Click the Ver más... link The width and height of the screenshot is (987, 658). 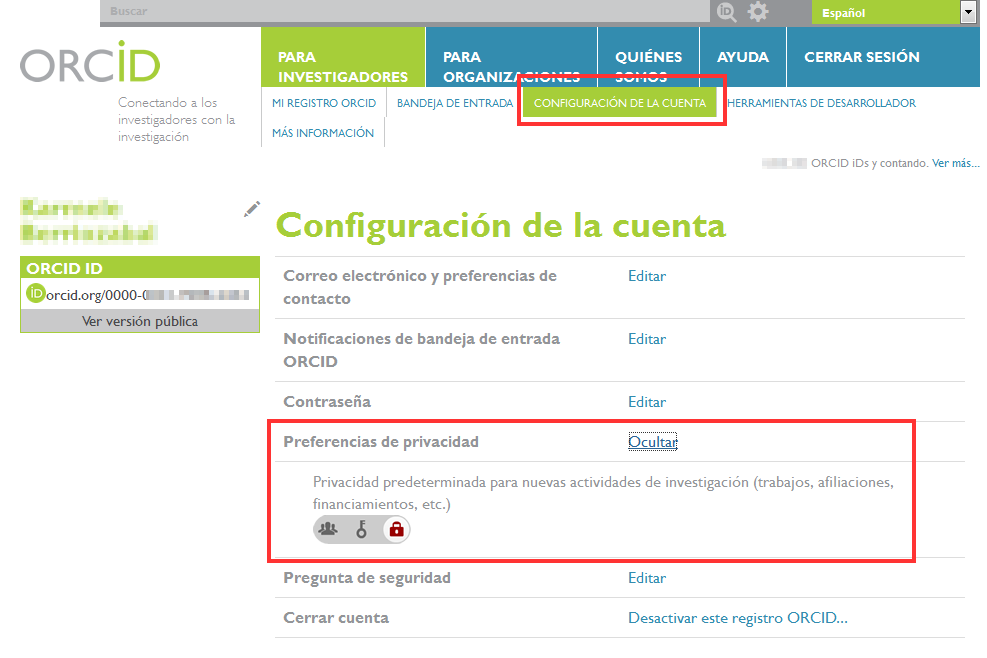click(x=956, y=163)
